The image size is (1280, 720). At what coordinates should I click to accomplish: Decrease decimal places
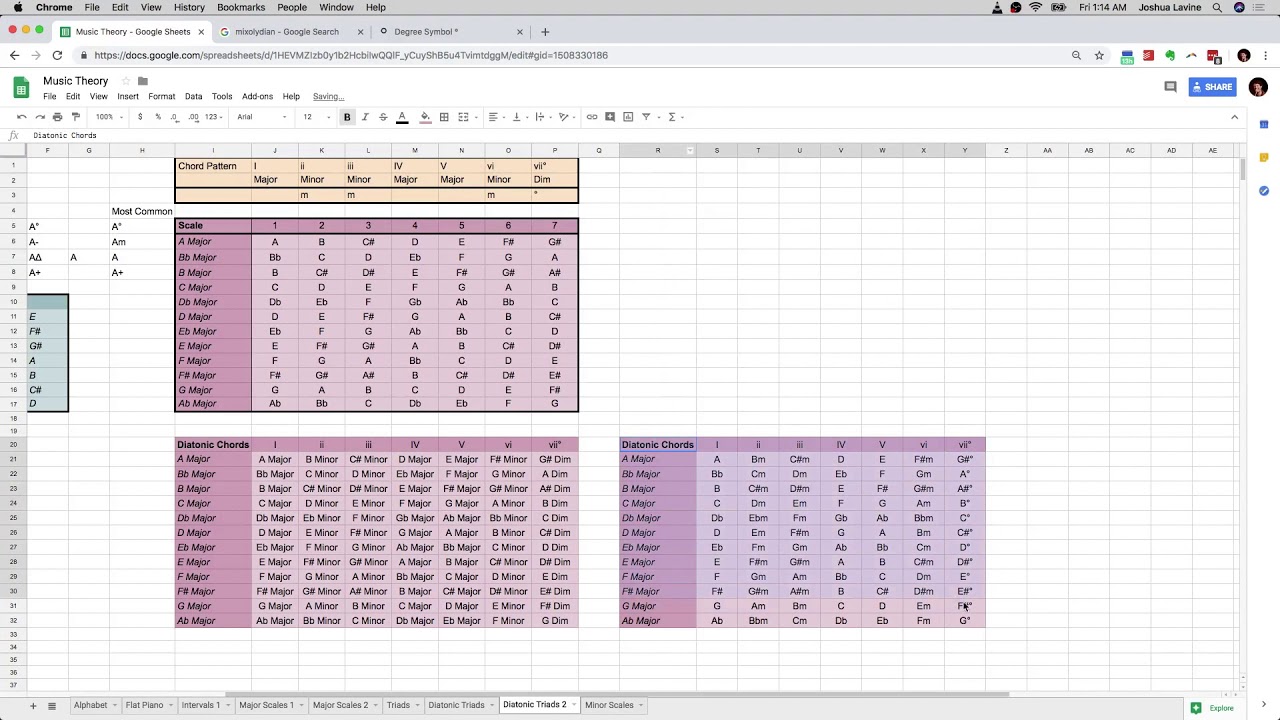point(174,117)
